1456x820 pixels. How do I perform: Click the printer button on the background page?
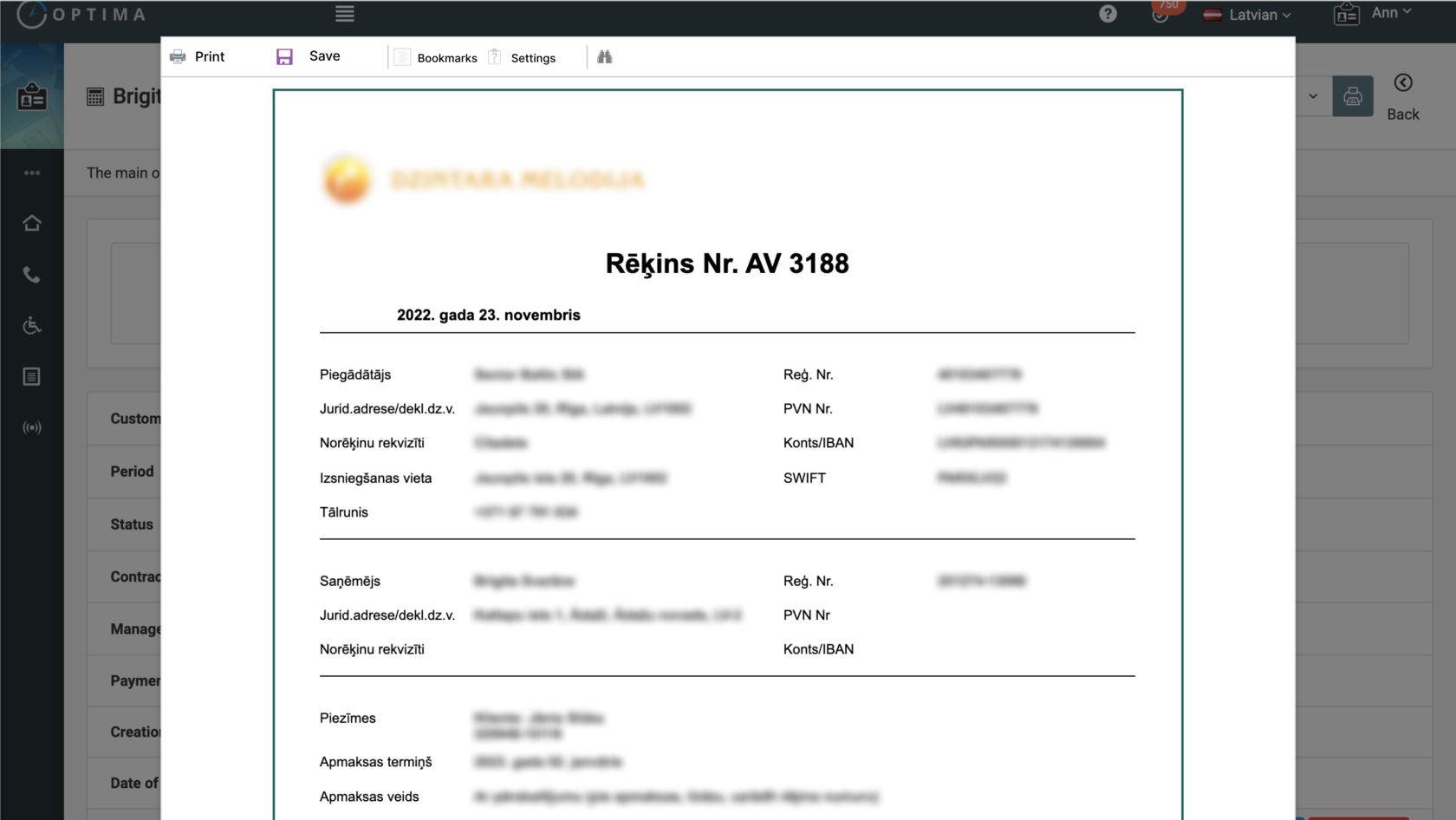coord(1353,96)
